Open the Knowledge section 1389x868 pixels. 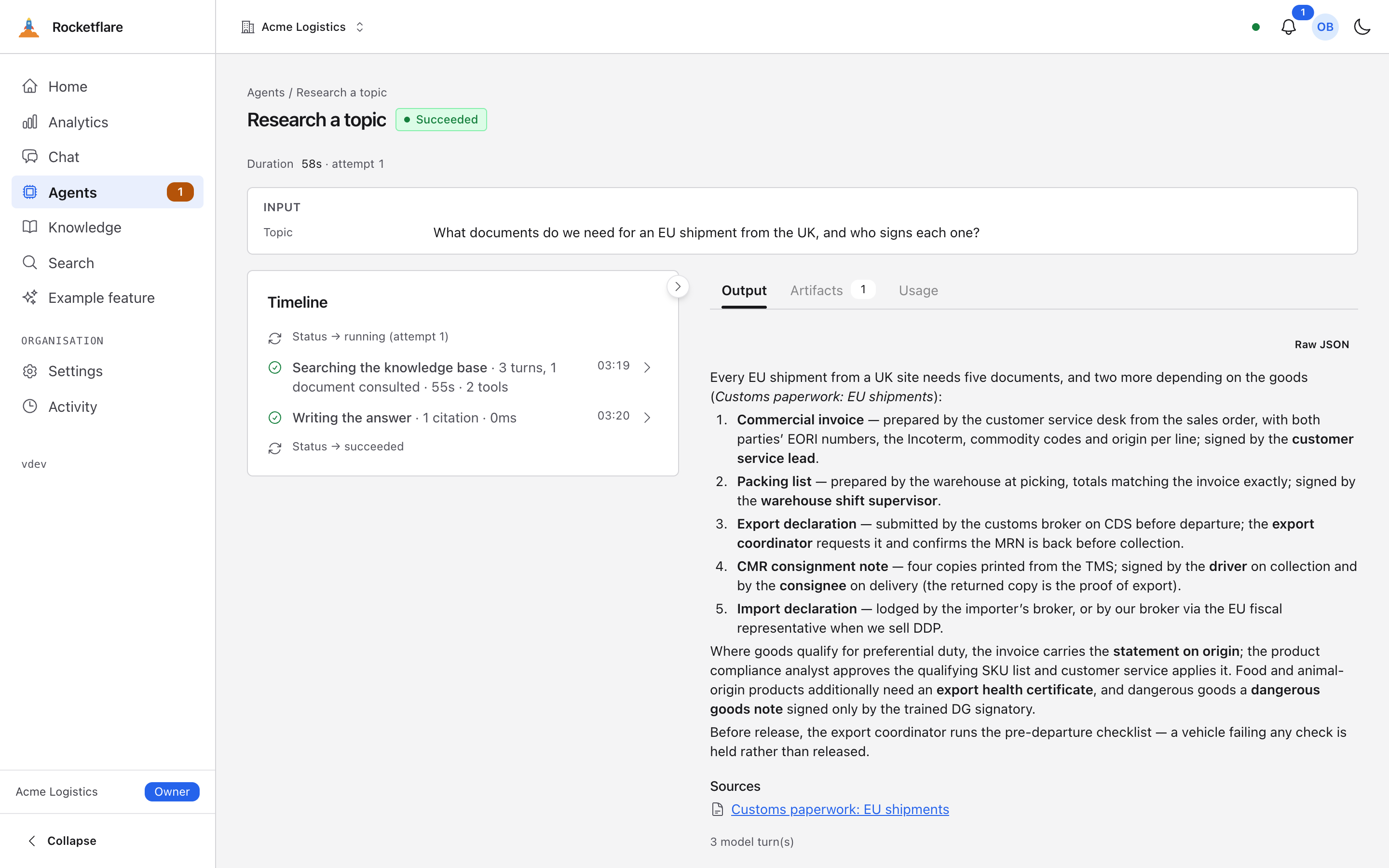[x=108, y=227]
